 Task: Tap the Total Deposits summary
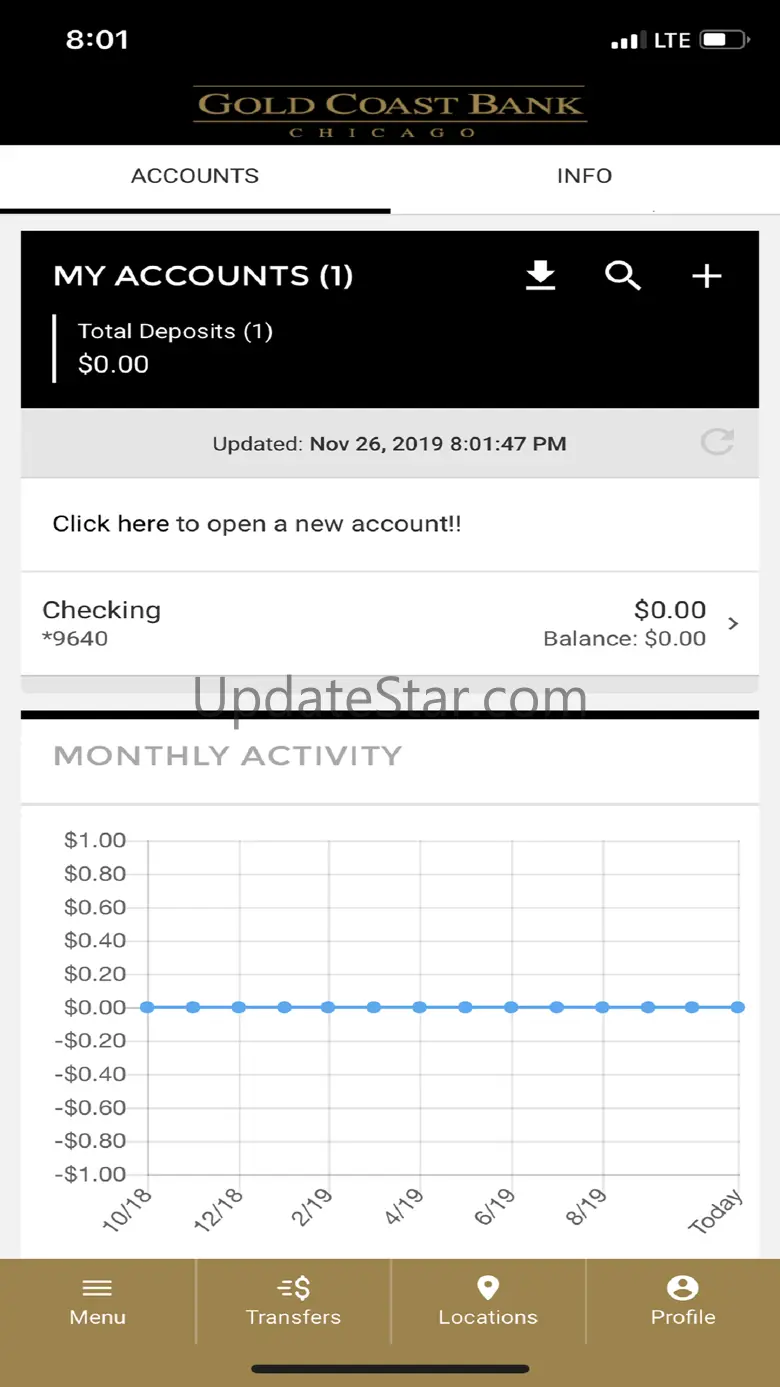click(175, 347)
